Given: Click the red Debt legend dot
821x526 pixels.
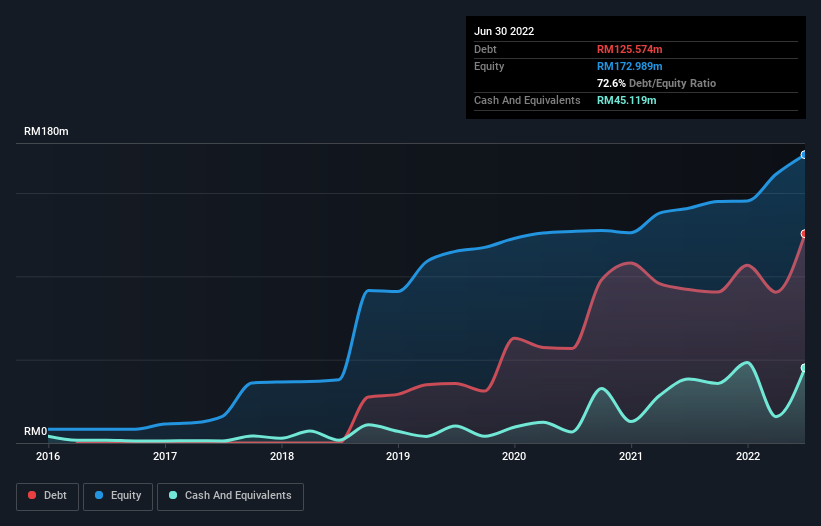Looking at the screenshot, I should (x=32, y=495).
